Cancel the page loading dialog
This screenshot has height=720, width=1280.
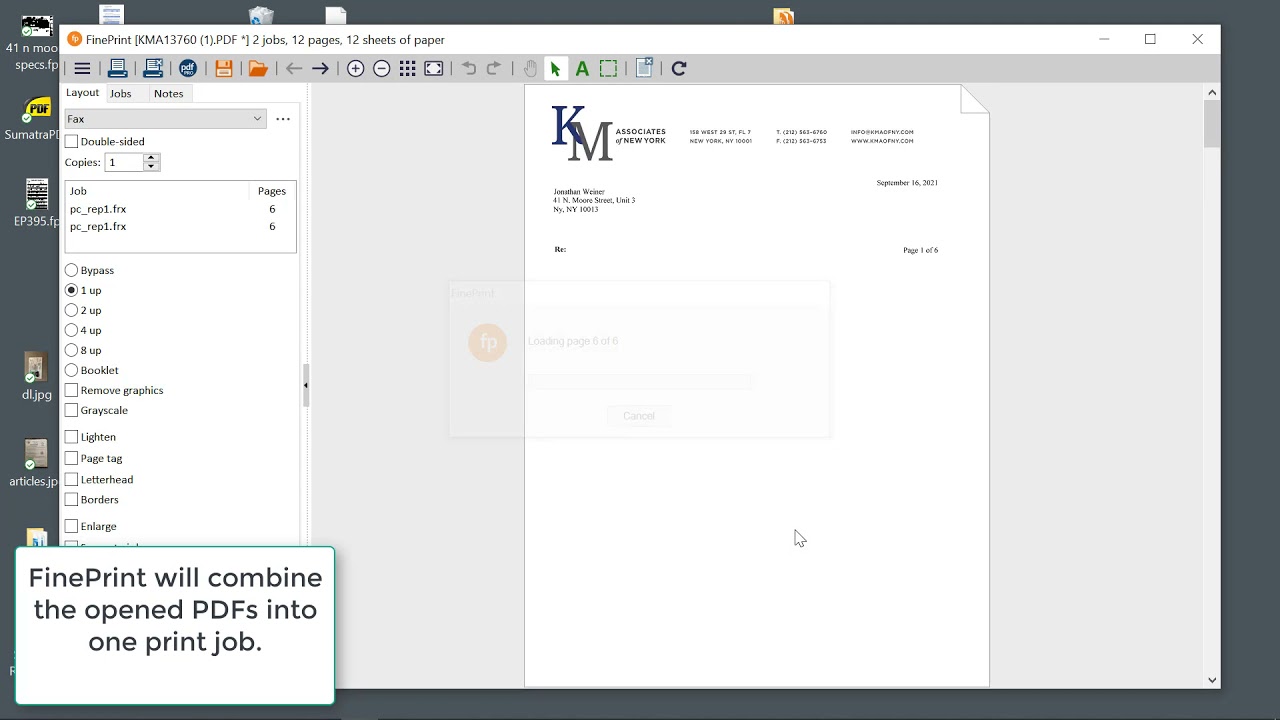click(638, 416)
